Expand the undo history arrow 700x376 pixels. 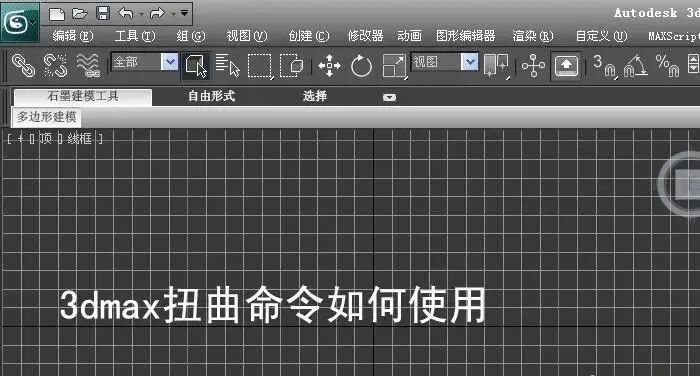pyautogui.click(x=141, y=14)
